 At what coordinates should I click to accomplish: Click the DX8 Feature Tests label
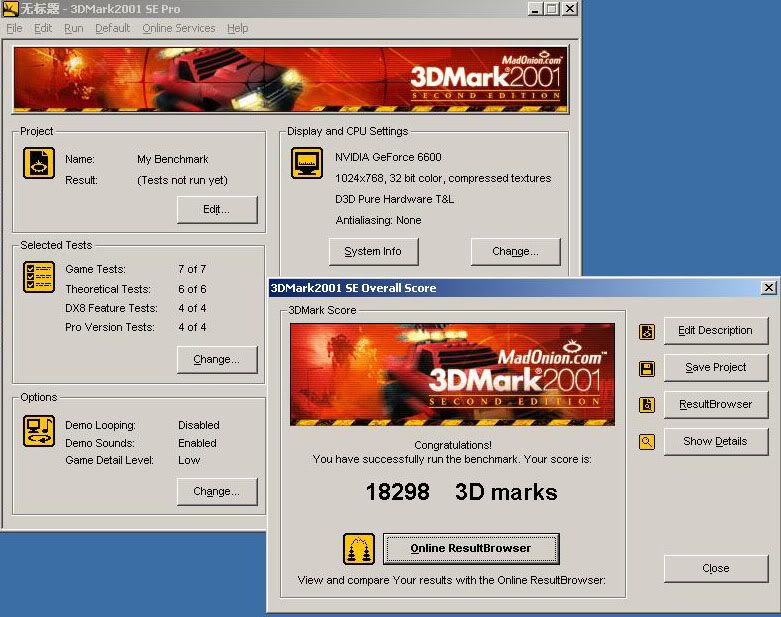pos(111,308)
